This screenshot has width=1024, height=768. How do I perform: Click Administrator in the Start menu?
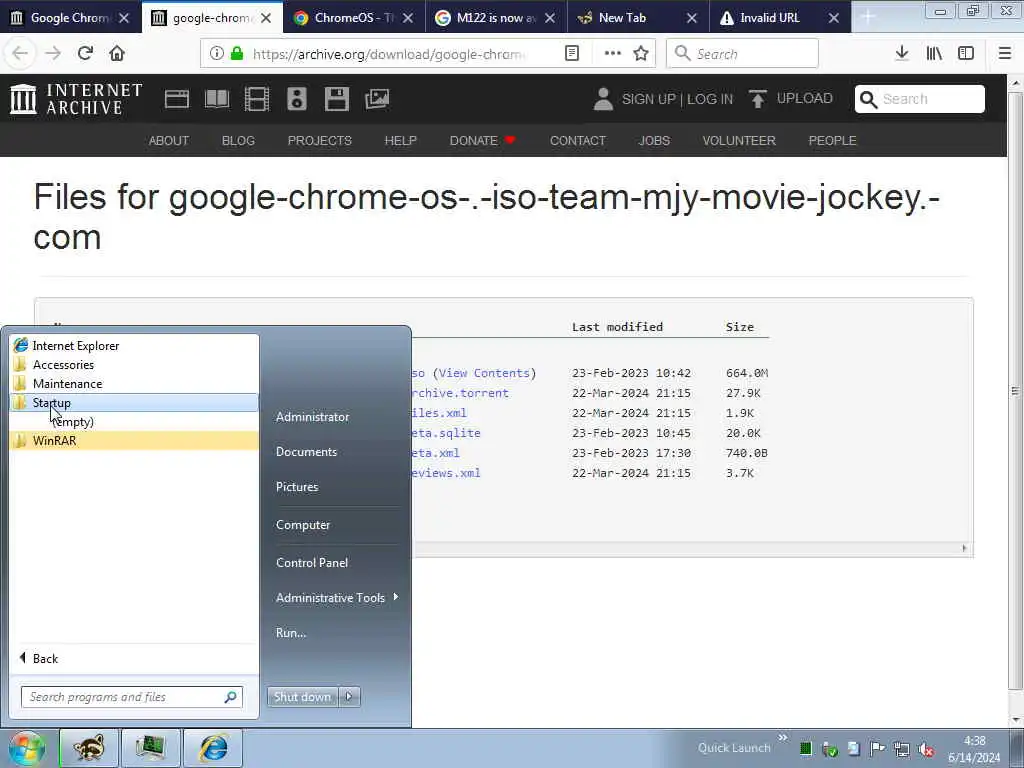[x=312, y=417]
